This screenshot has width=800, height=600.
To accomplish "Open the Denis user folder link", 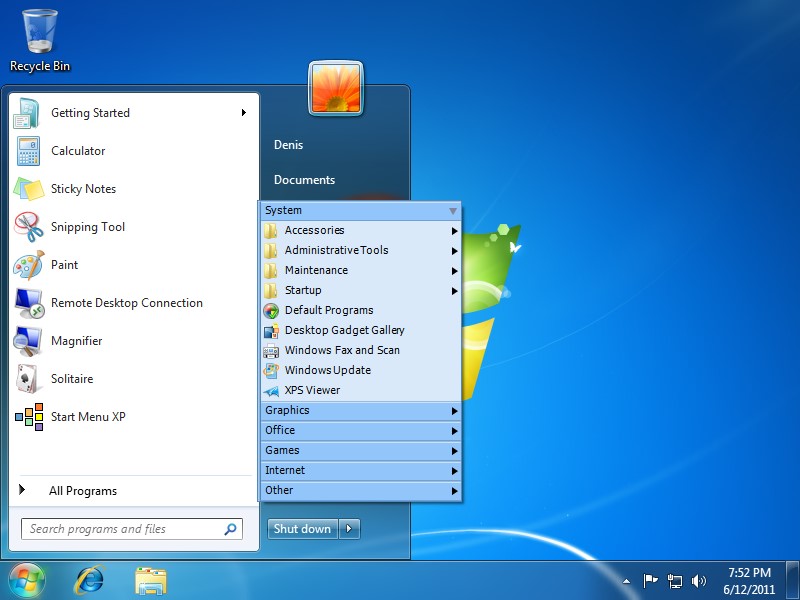I will coord(288,145).
